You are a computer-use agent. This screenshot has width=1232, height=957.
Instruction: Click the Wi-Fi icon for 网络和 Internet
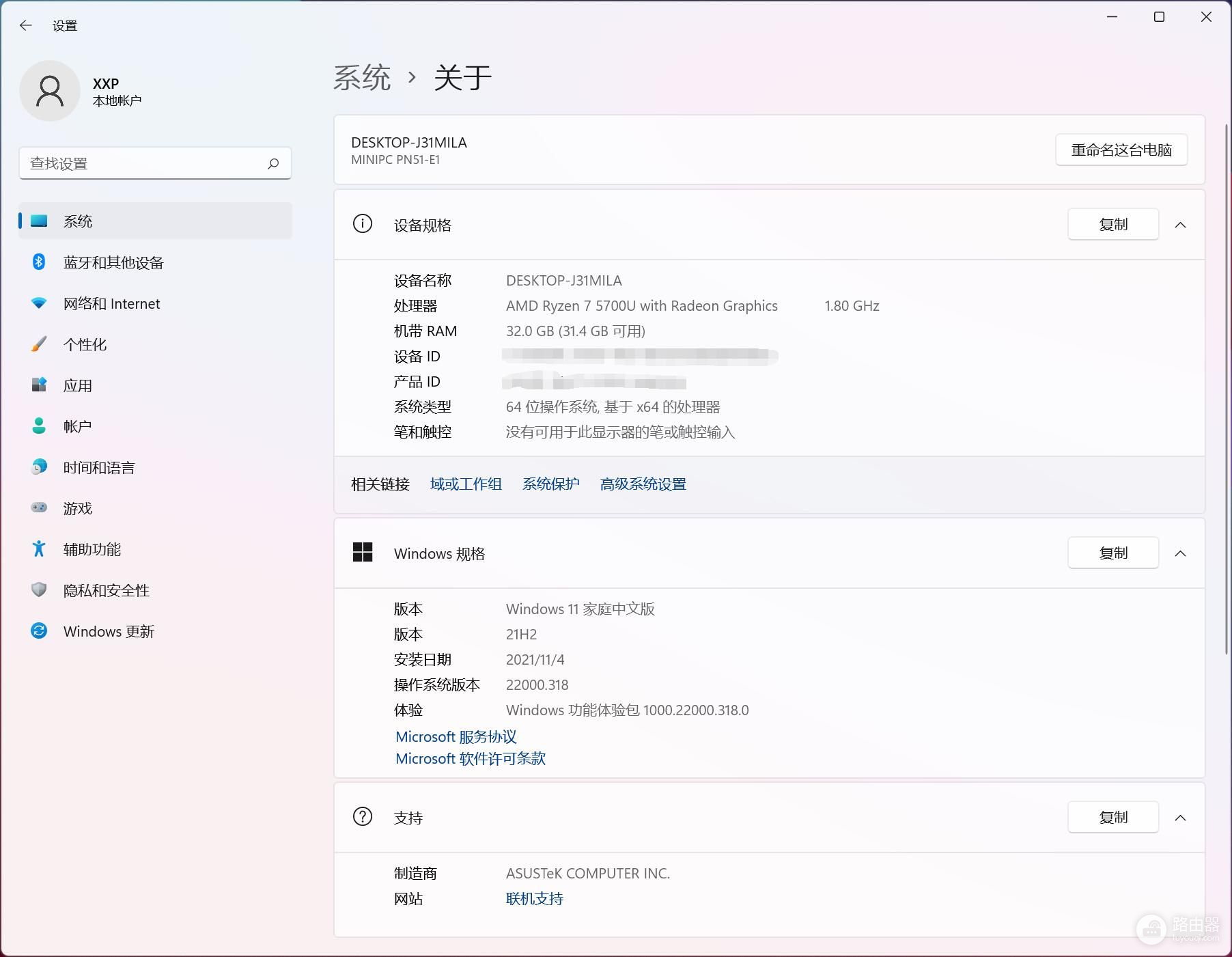click(39, 303)
